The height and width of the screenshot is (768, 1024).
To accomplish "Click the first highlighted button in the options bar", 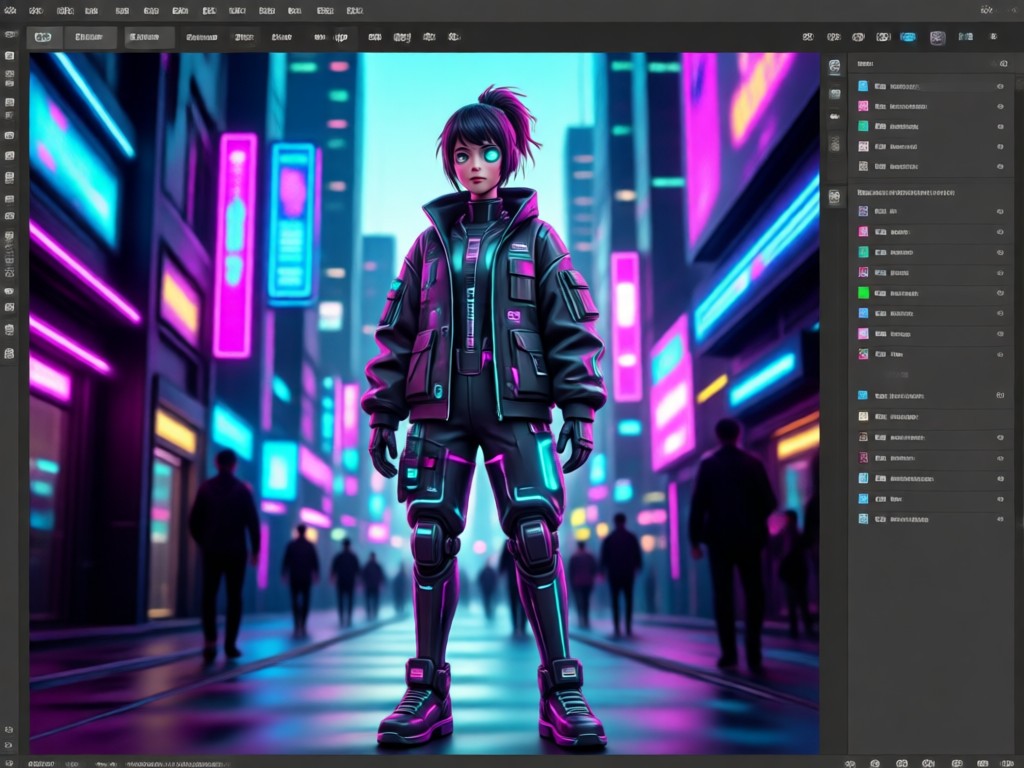I will (44, 37).
